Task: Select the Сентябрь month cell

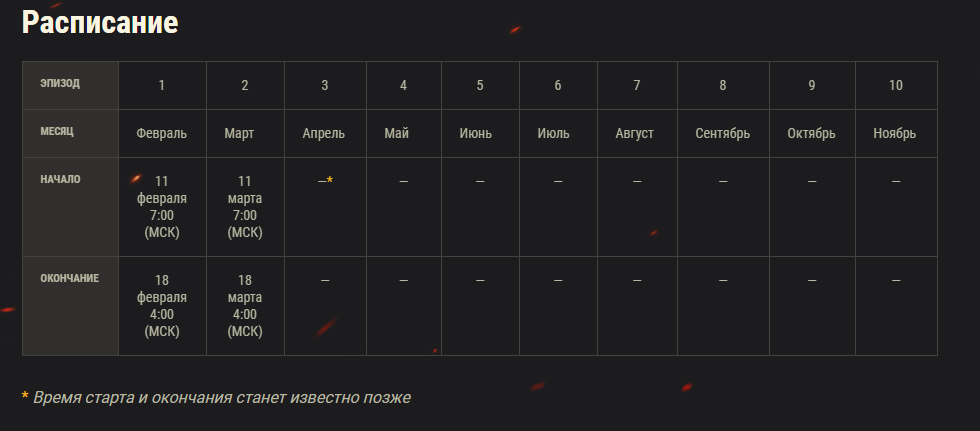Action: pyautogui.click(x=723, y=134)
